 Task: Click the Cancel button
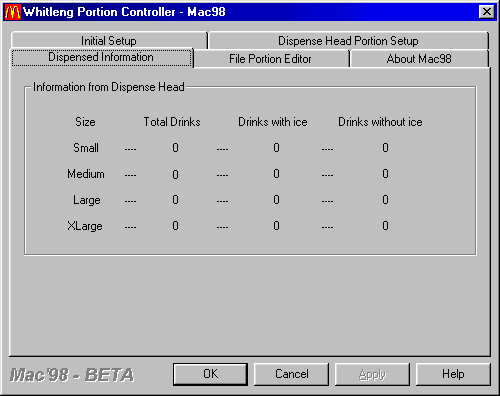click(292, 374)
